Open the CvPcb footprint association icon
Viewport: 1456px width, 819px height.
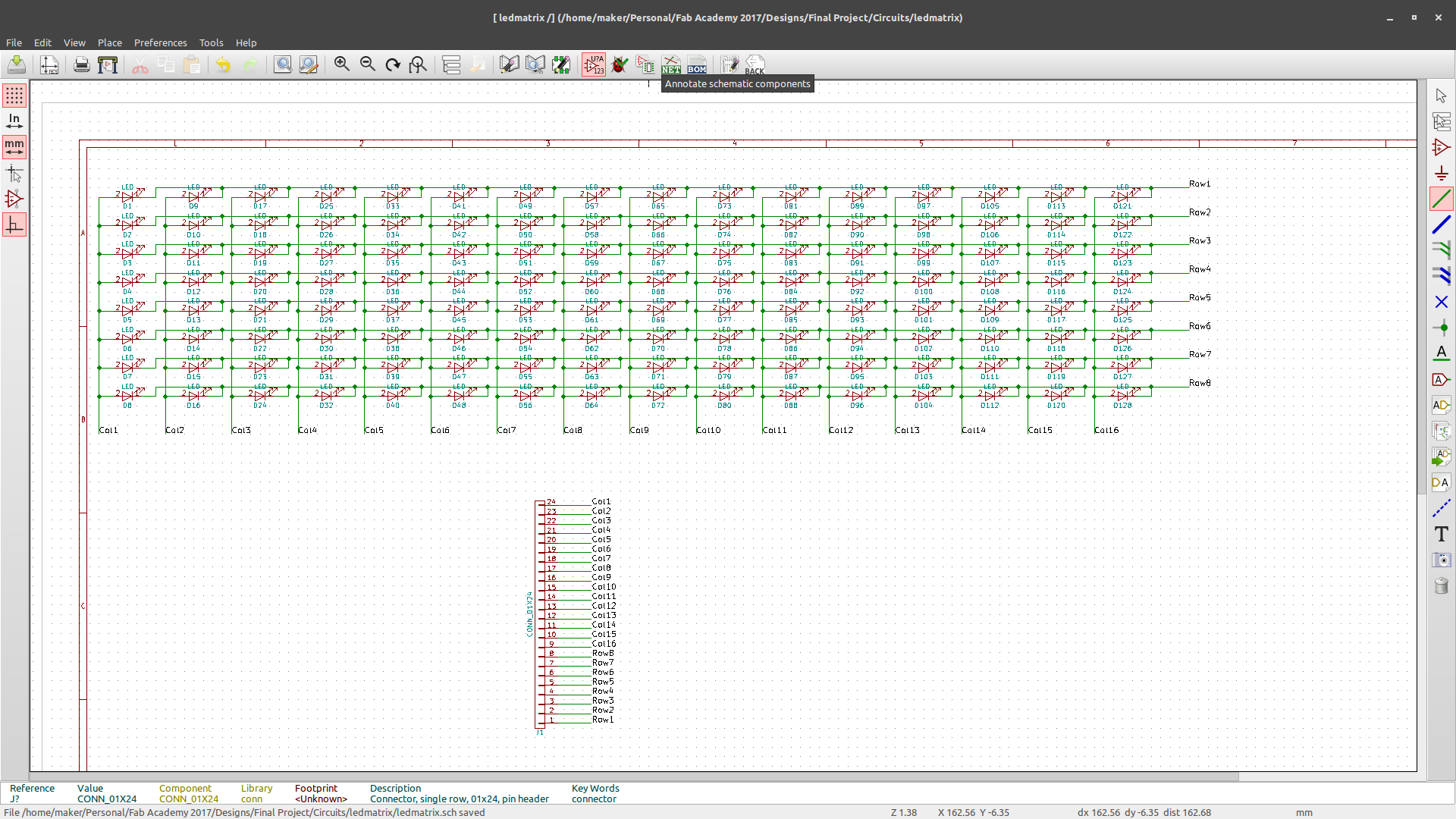tap(645, 64)
